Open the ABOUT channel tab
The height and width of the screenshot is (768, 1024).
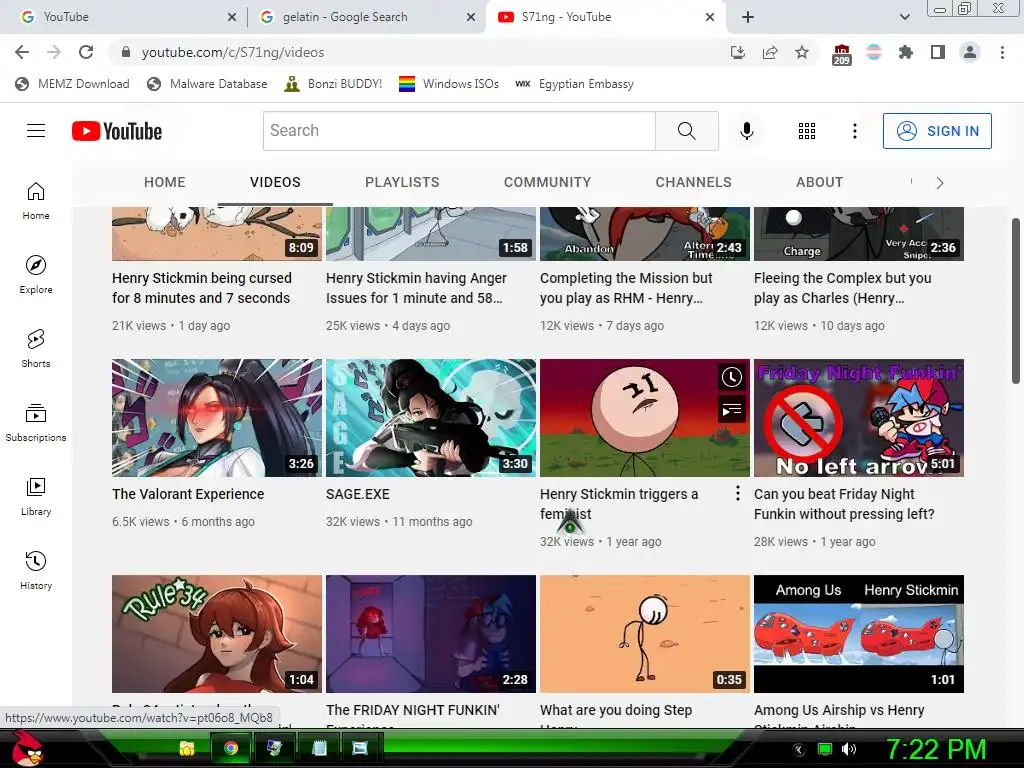tap(820, 182)
